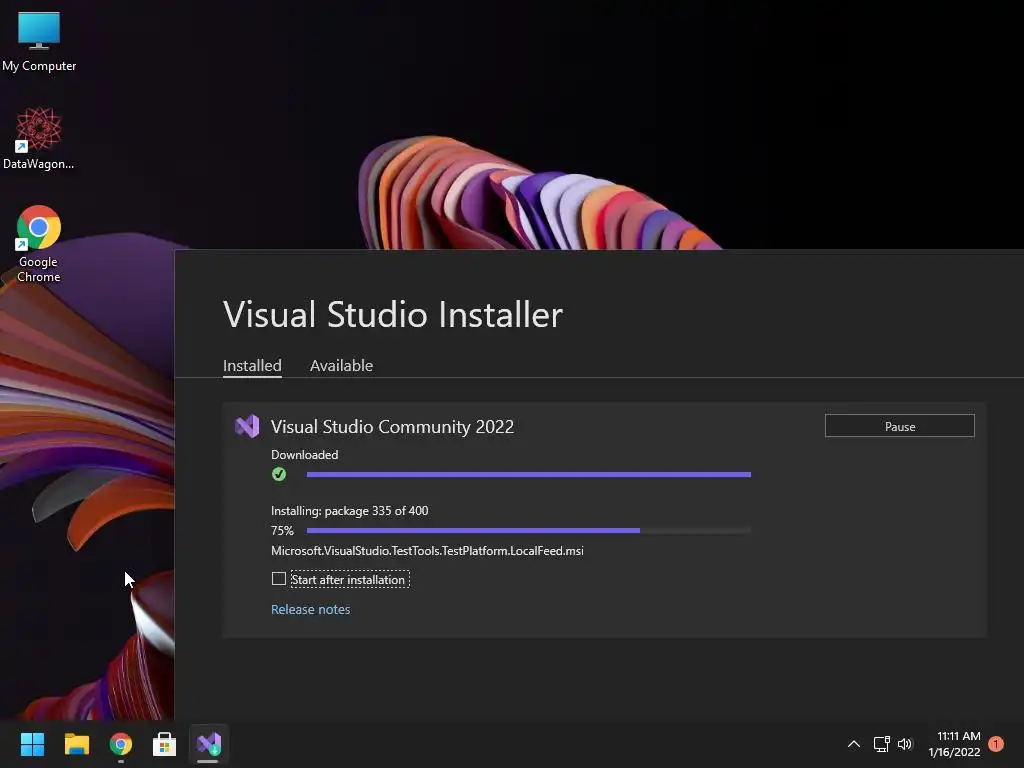Image resolution: width=1024 pixels, height=768 pixels.
Task: Show hidden system tray icons
Action: [x=854, y=744]
